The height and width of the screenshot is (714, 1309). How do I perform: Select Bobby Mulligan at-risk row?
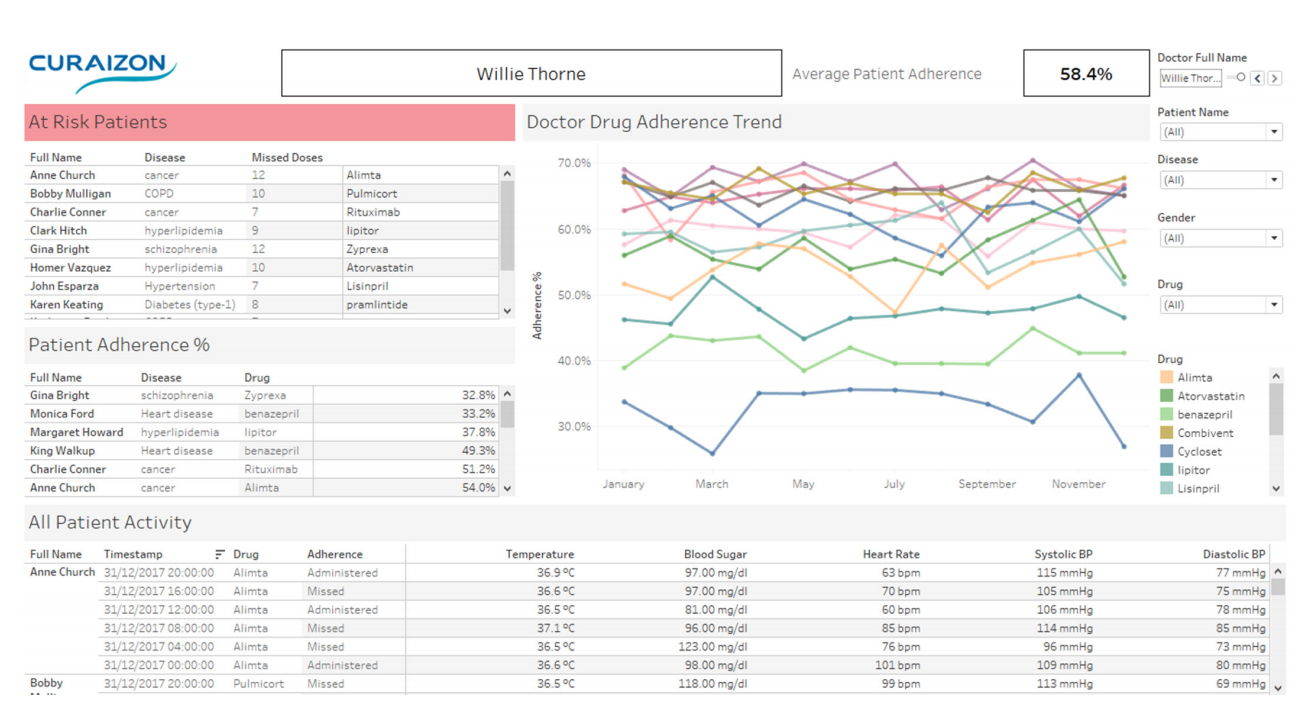(261, 194)
